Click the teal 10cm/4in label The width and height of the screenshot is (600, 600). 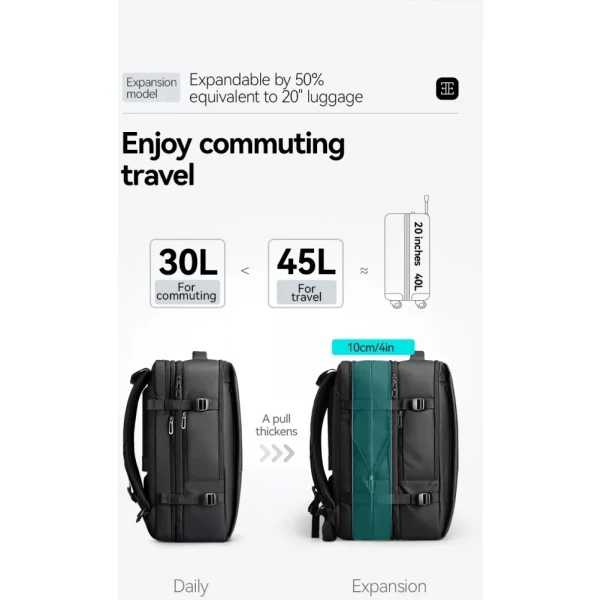[x=373, y=347]
